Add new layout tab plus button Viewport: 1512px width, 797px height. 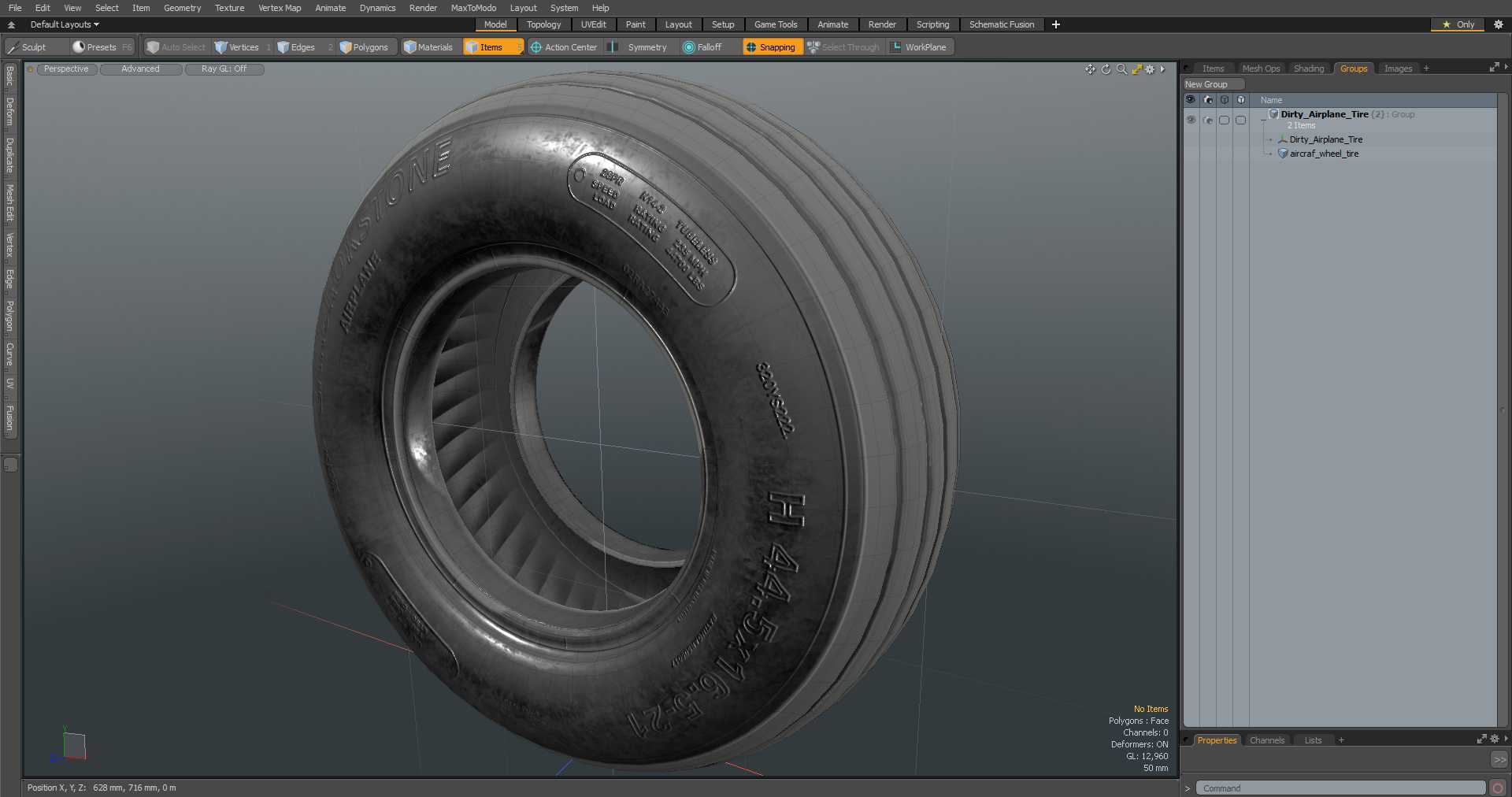point(1056,24)
